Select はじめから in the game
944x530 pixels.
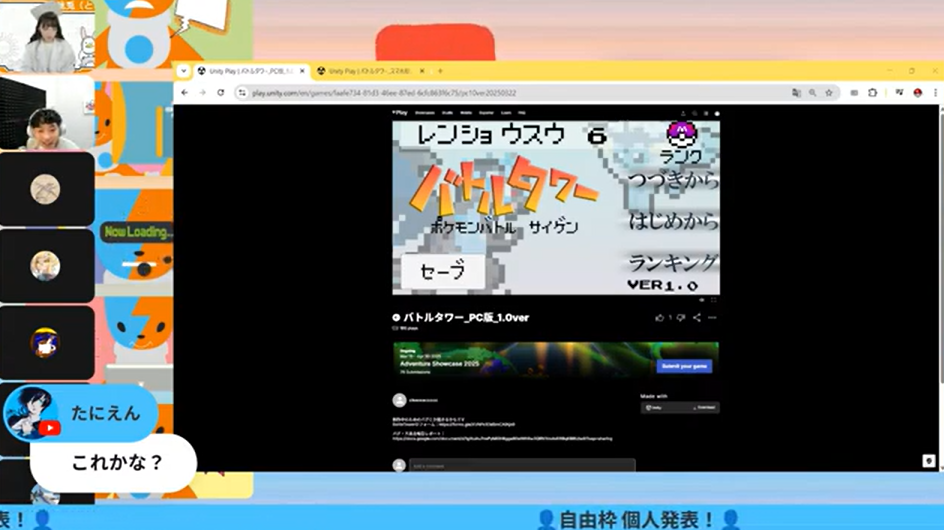pyautogui.click(x=674, y=221)
